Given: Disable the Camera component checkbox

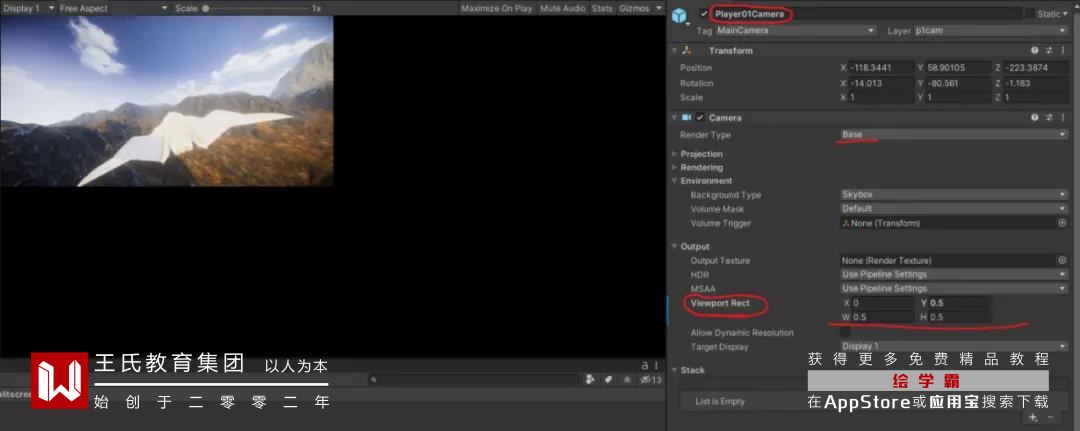Looking at the screenshot, I should coord(700,118).
